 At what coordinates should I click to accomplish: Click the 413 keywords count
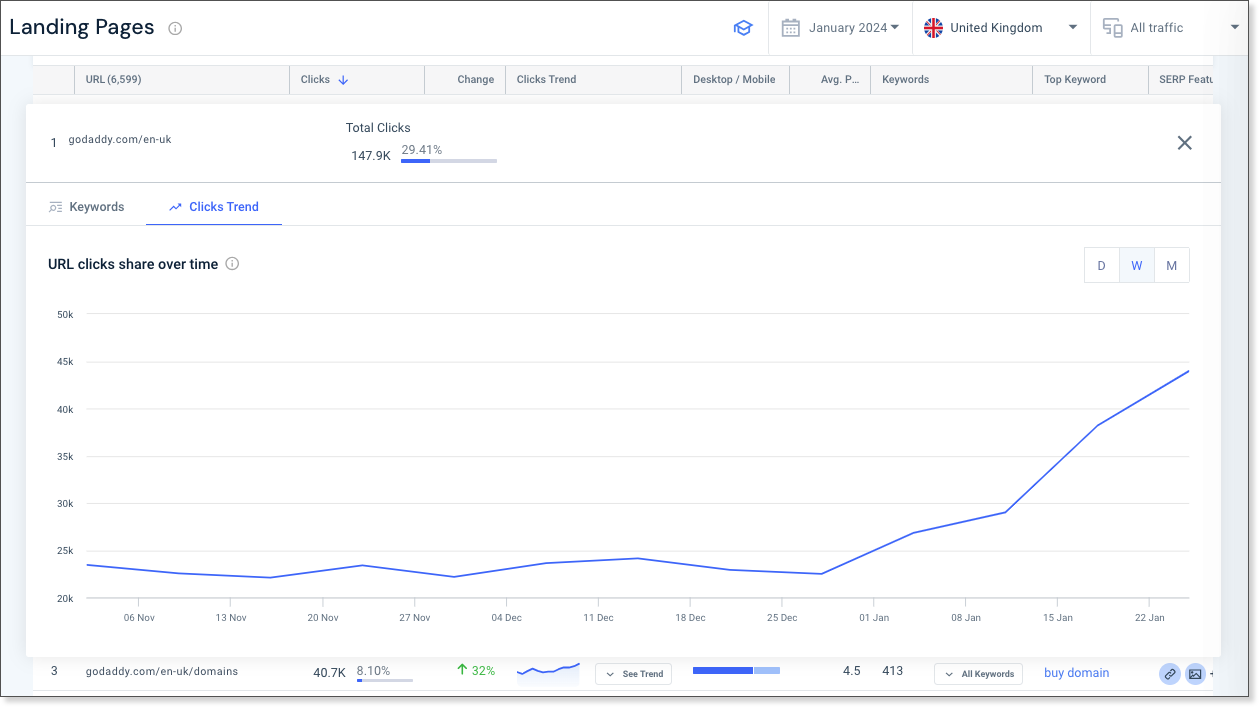[x=893, y=671]
